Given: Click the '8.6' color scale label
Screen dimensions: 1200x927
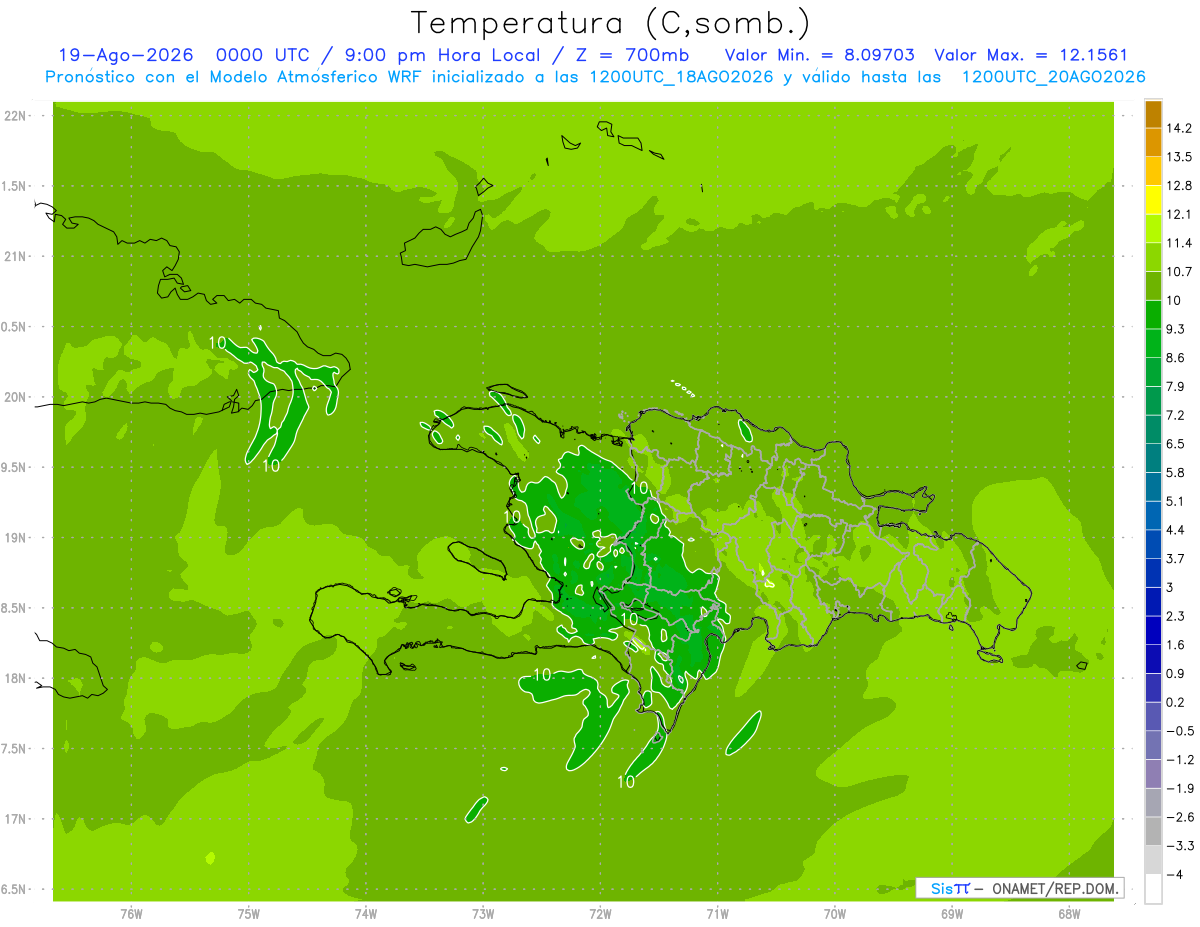Looking at the screenshot, I should [x=1175, y=358].
